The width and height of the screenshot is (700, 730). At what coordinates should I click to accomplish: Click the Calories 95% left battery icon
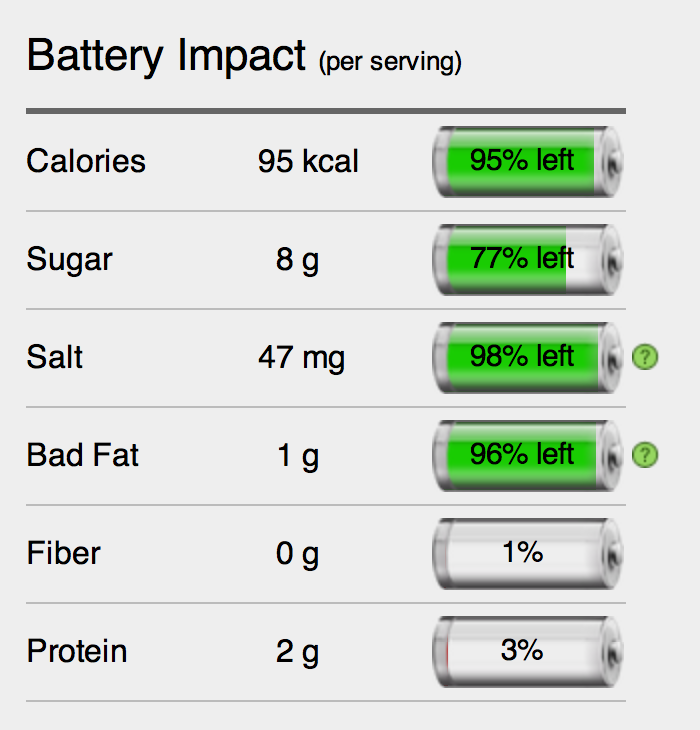coord(527,162)
